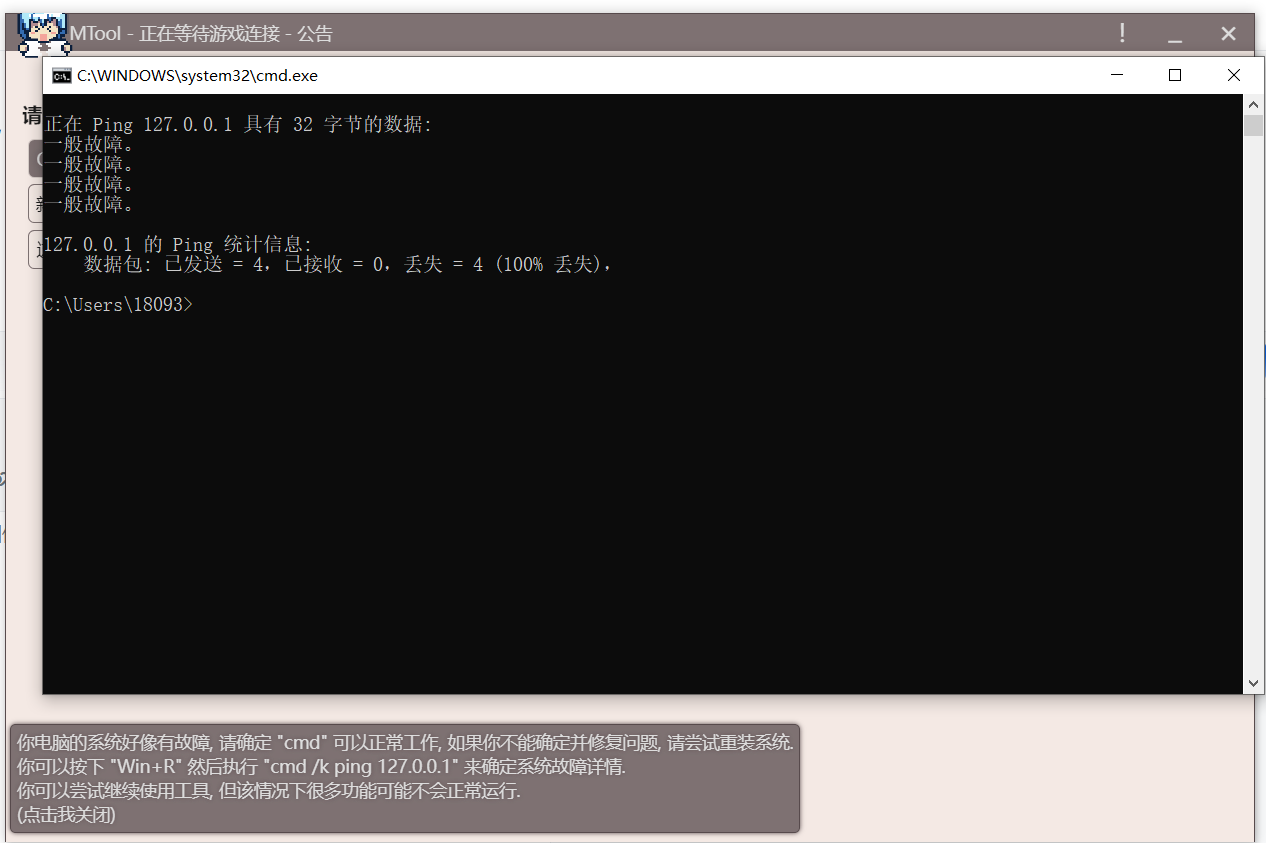Image resolution: width=1266 pixels, height=843 pixels.
Task: Click the console scrollbar down arrow
Action: [x=1253, y=683]
